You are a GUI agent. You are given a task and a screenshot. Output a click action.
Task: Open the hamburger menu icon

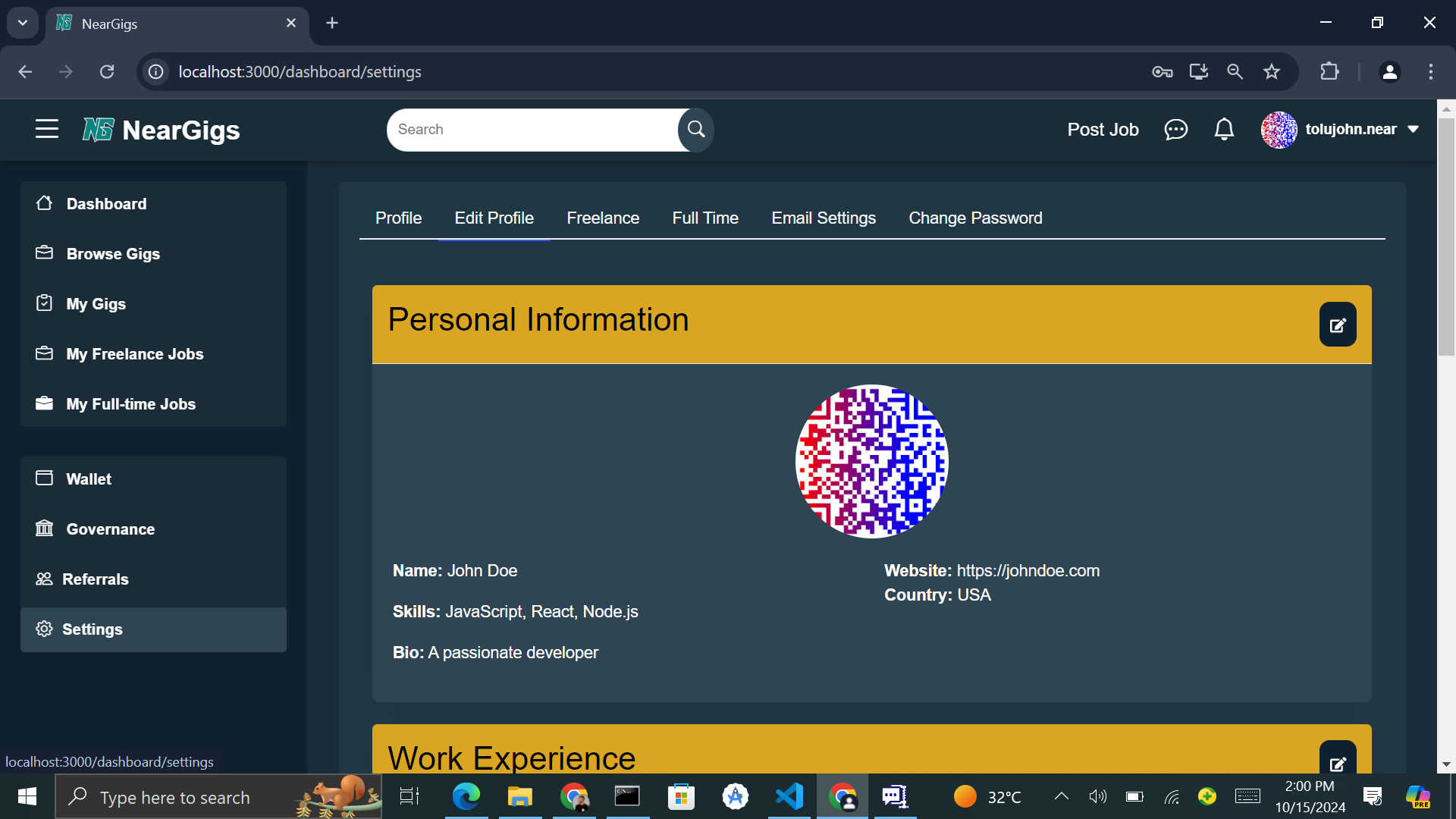click(x=47, y=129)
